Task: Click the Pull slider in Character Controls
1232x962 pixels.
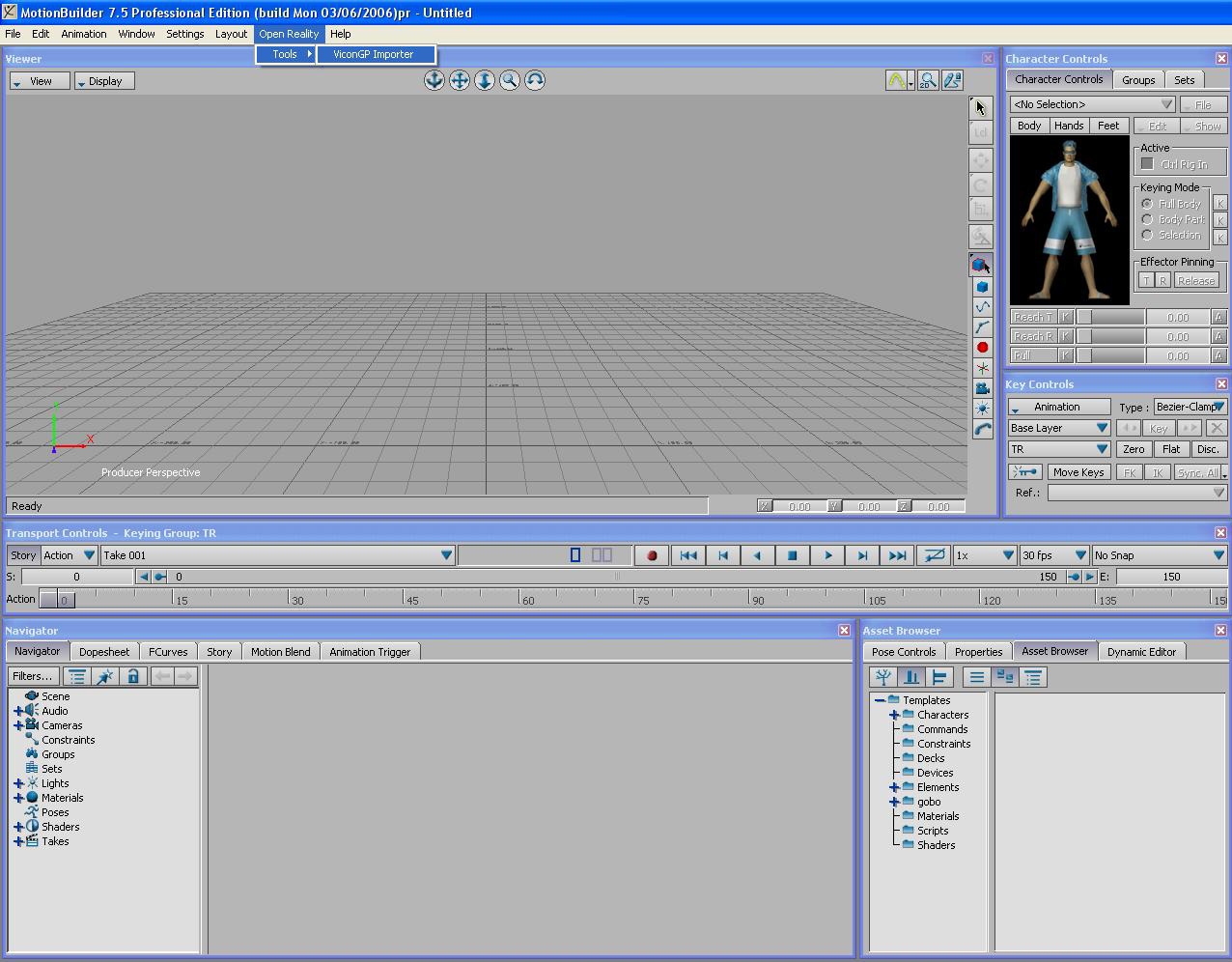Action: pos(1110,355)
